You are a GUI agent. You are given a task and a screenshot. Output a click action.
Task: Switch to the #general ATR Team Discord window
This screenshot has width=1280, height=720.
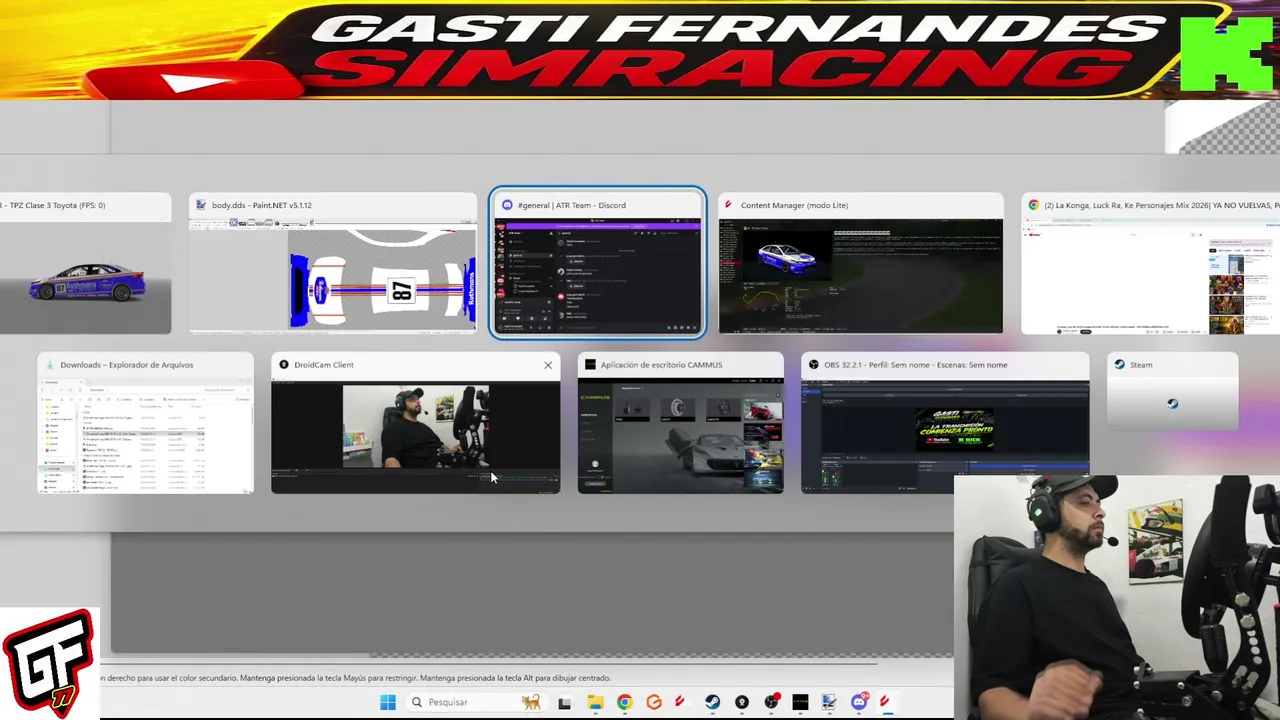[598, 264]
